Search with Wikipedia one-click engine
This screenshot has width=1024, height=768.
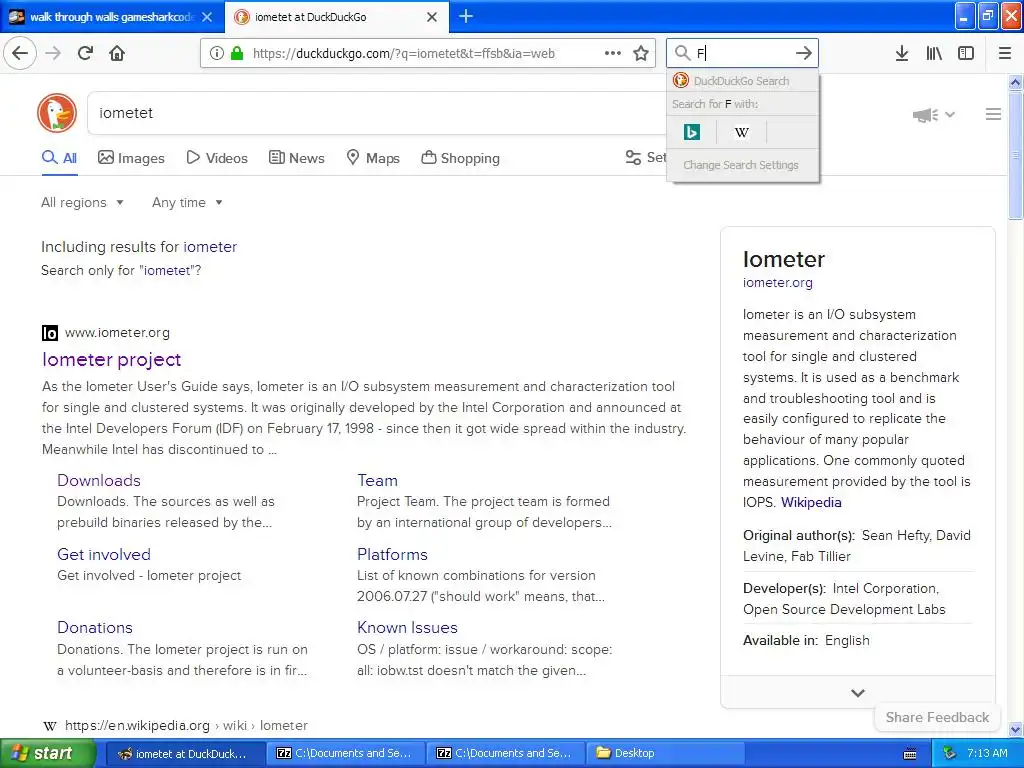coord(741,133)
